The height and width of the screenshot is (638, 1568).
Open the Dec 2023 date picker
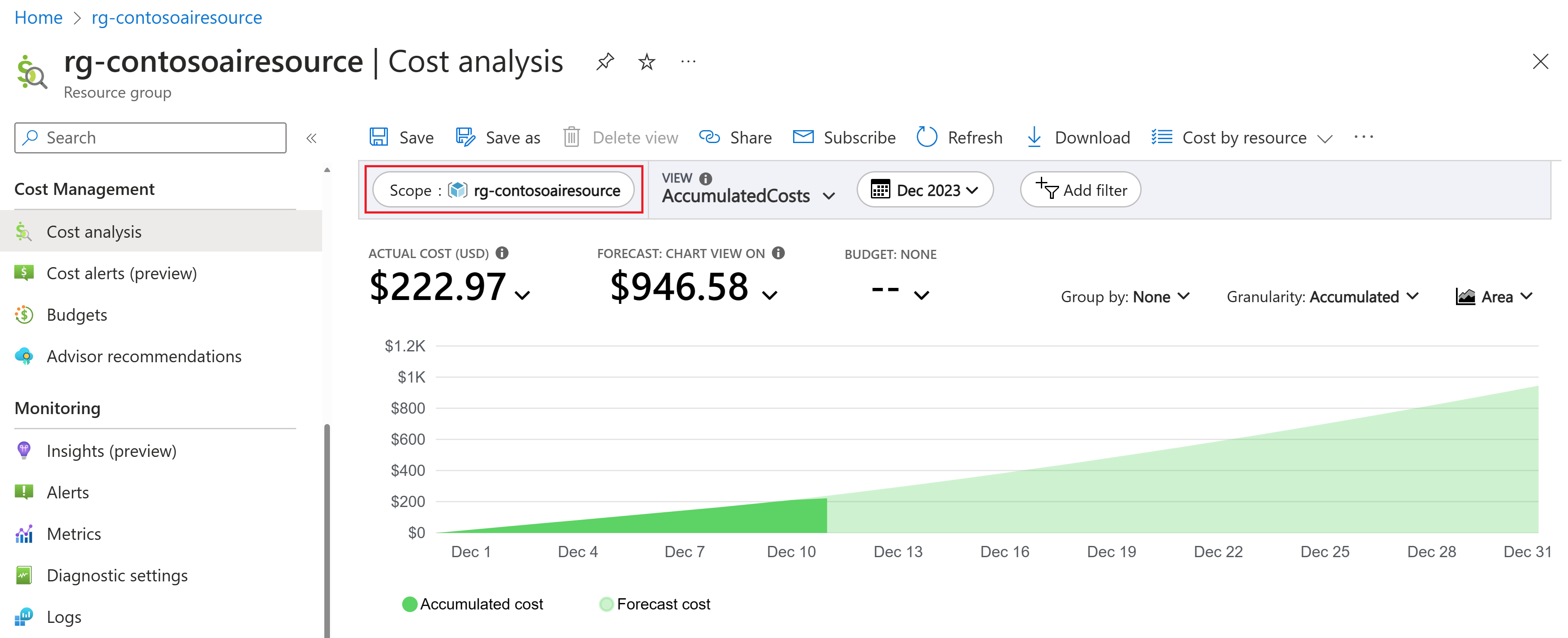point(925,190)
